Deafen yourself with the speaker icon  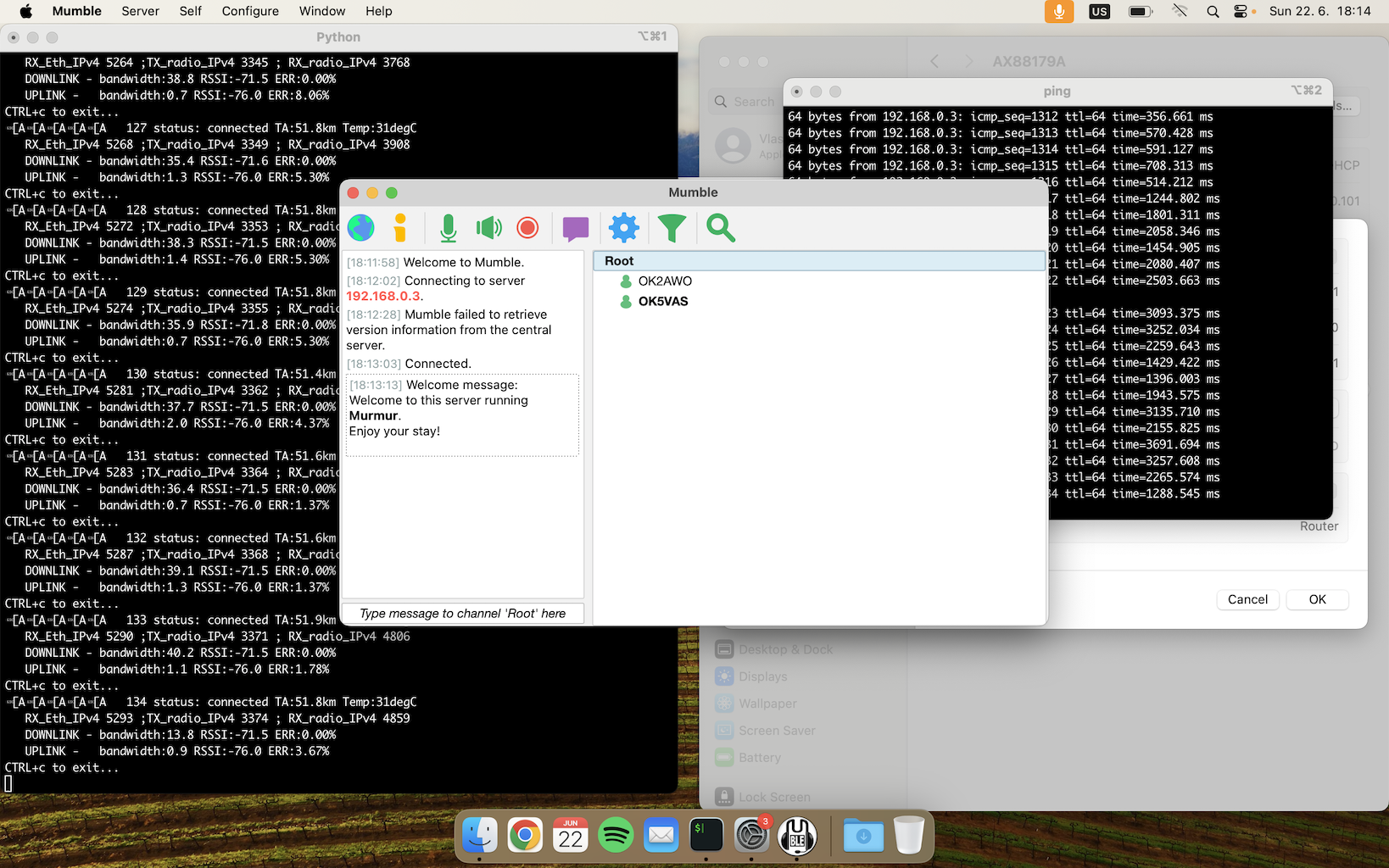488,227
